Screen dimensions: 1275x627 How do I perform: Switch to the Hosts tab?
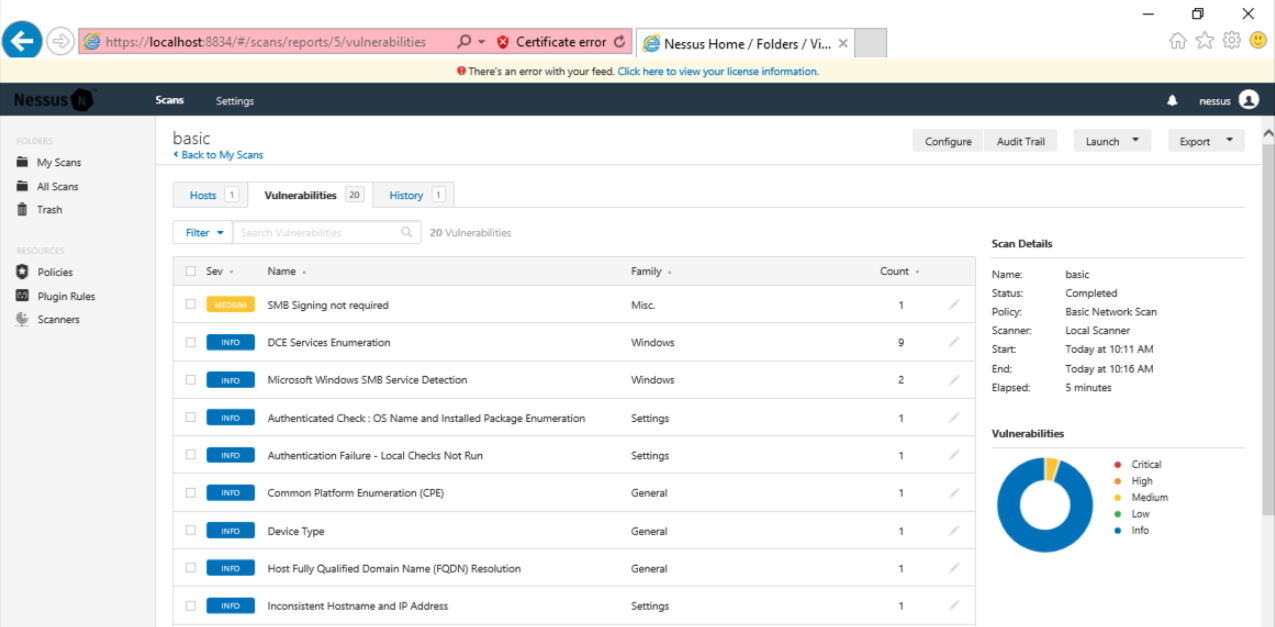[x=203, y=195]
